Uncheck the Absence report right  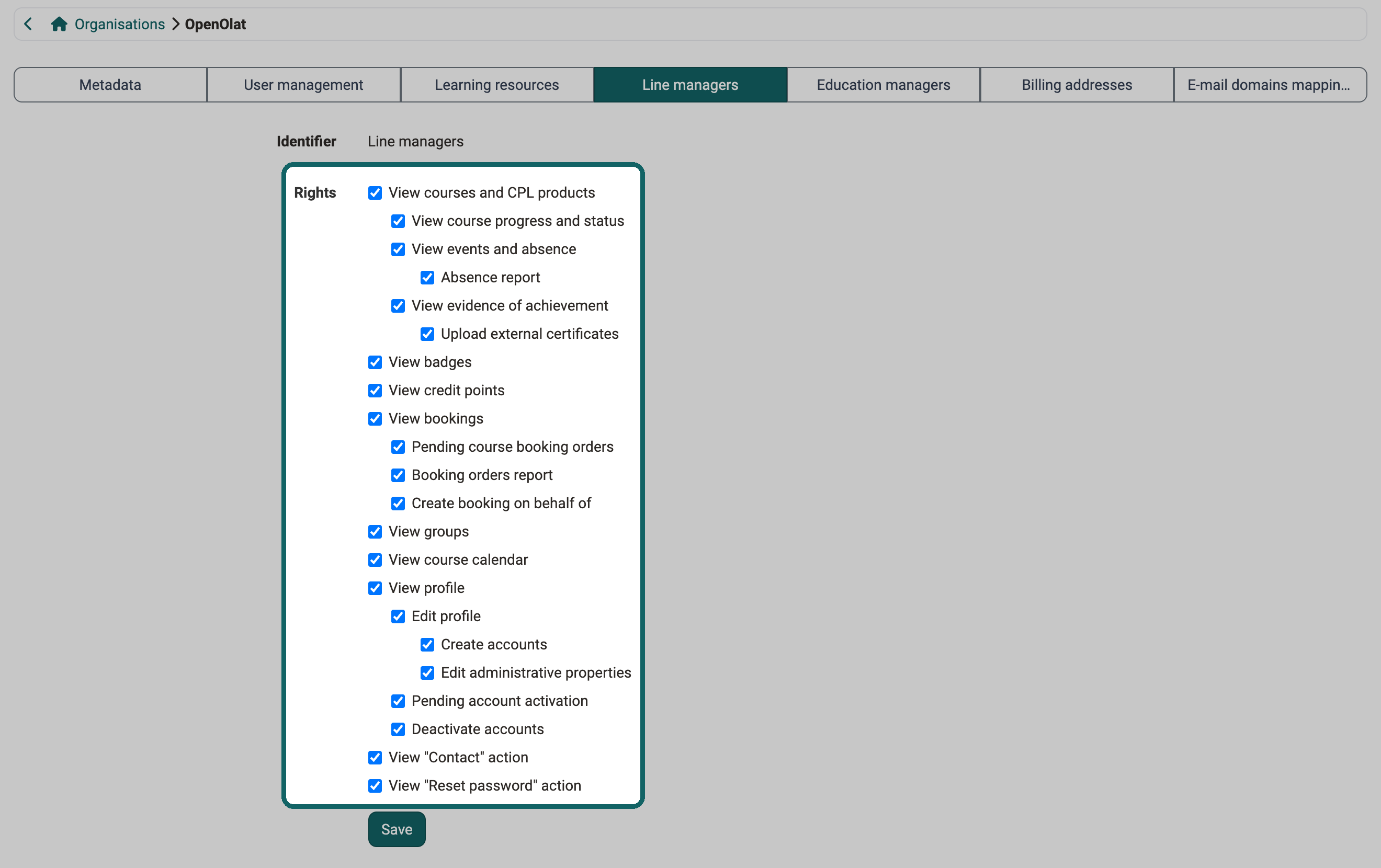(427, 278)
